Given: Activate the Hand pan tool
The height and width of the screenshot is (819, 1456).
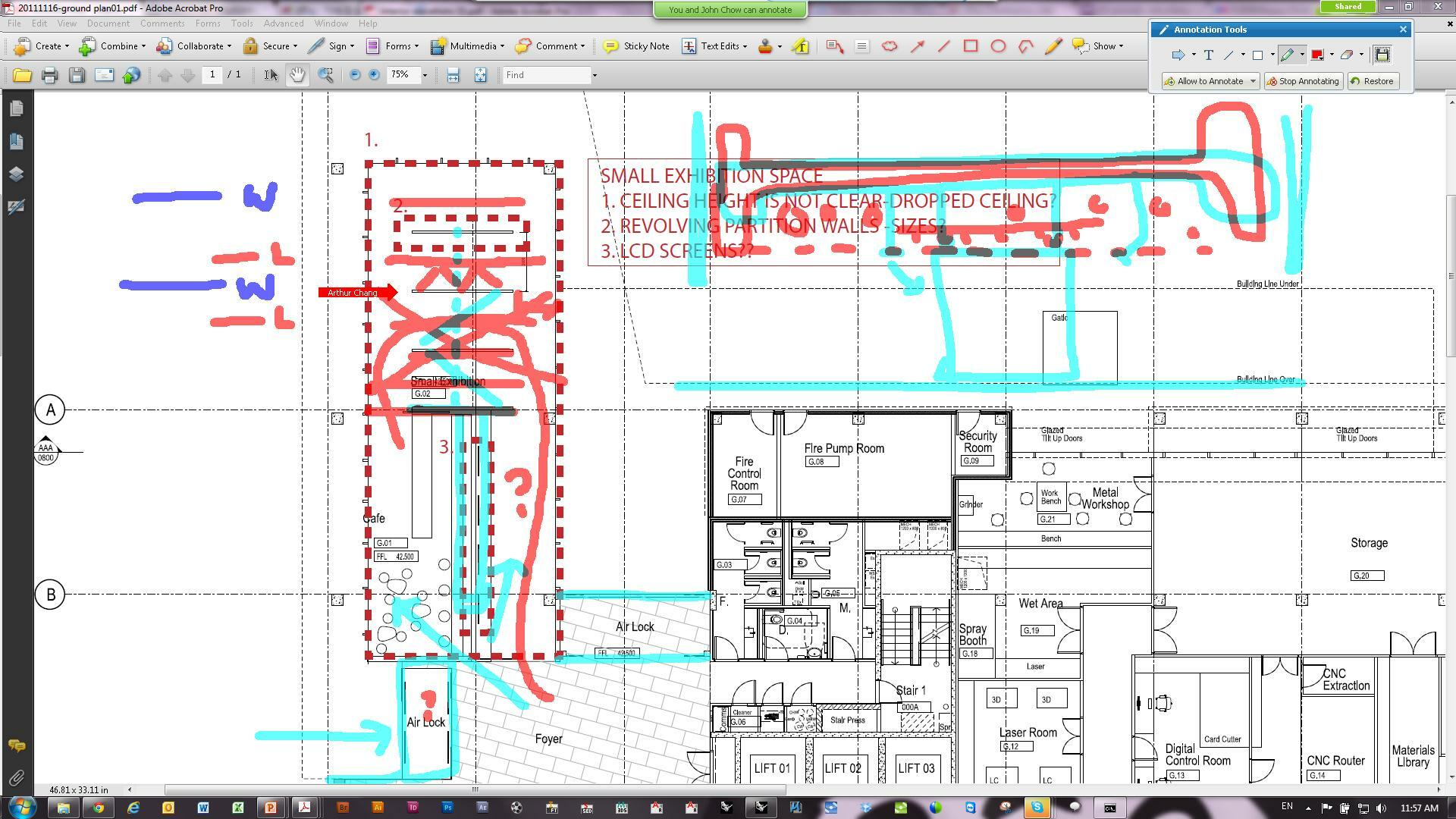Looking at the screenshot, I should click(297, 75).
